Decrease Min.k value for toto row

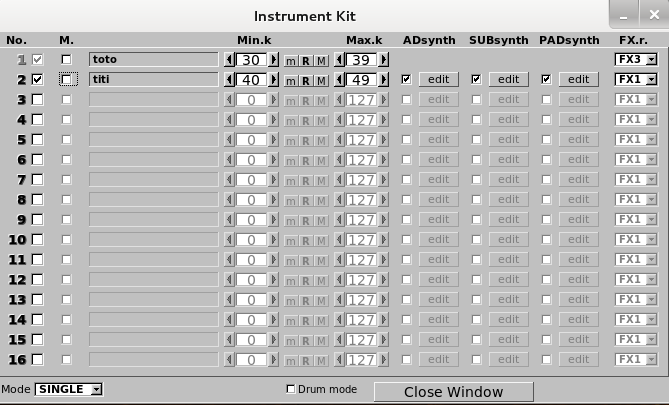point(229,59)
